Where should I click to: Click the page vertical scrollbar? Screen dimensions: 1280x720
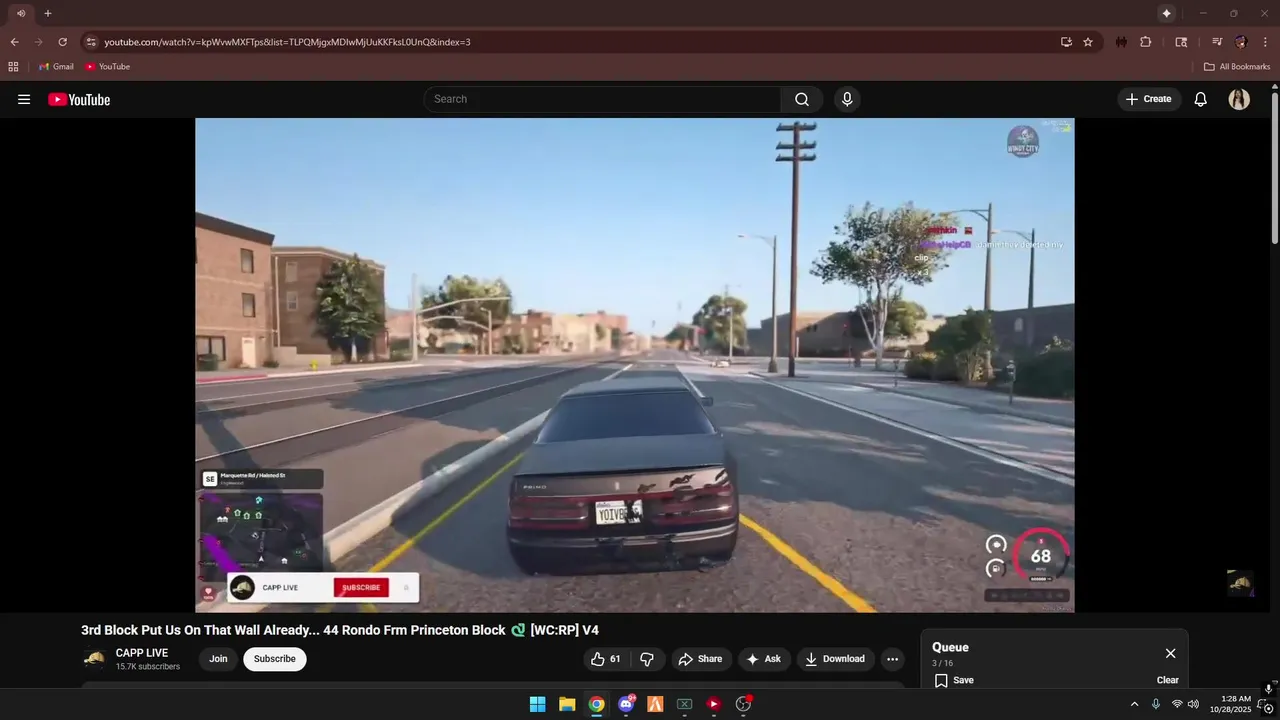[x=1275, y=170]
